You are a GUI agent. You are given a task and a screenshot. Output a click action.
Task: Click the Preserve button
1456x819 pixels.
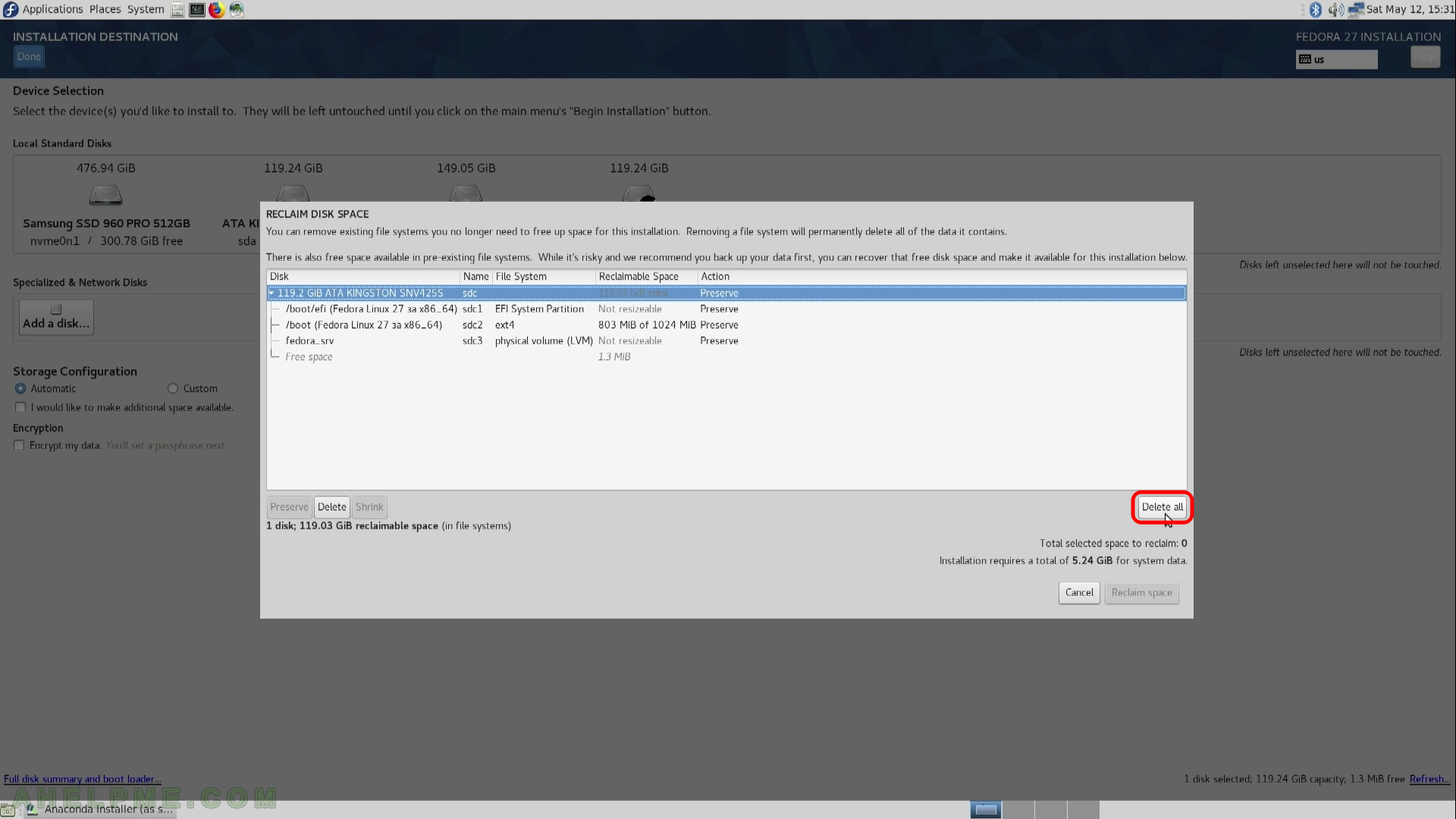click(x=289, y=507)
